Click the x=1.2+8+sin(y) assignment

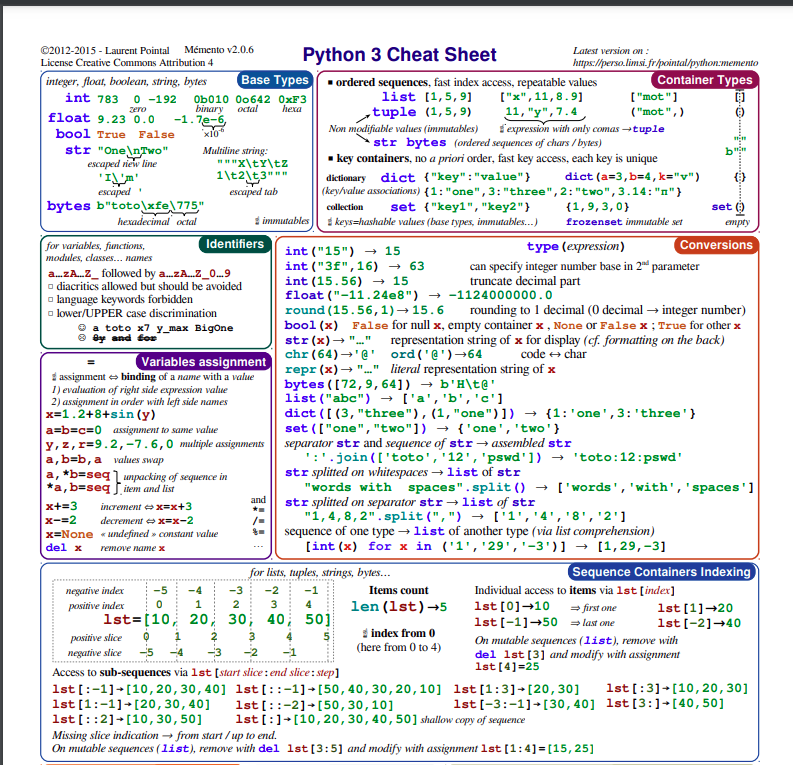(101, 415)
